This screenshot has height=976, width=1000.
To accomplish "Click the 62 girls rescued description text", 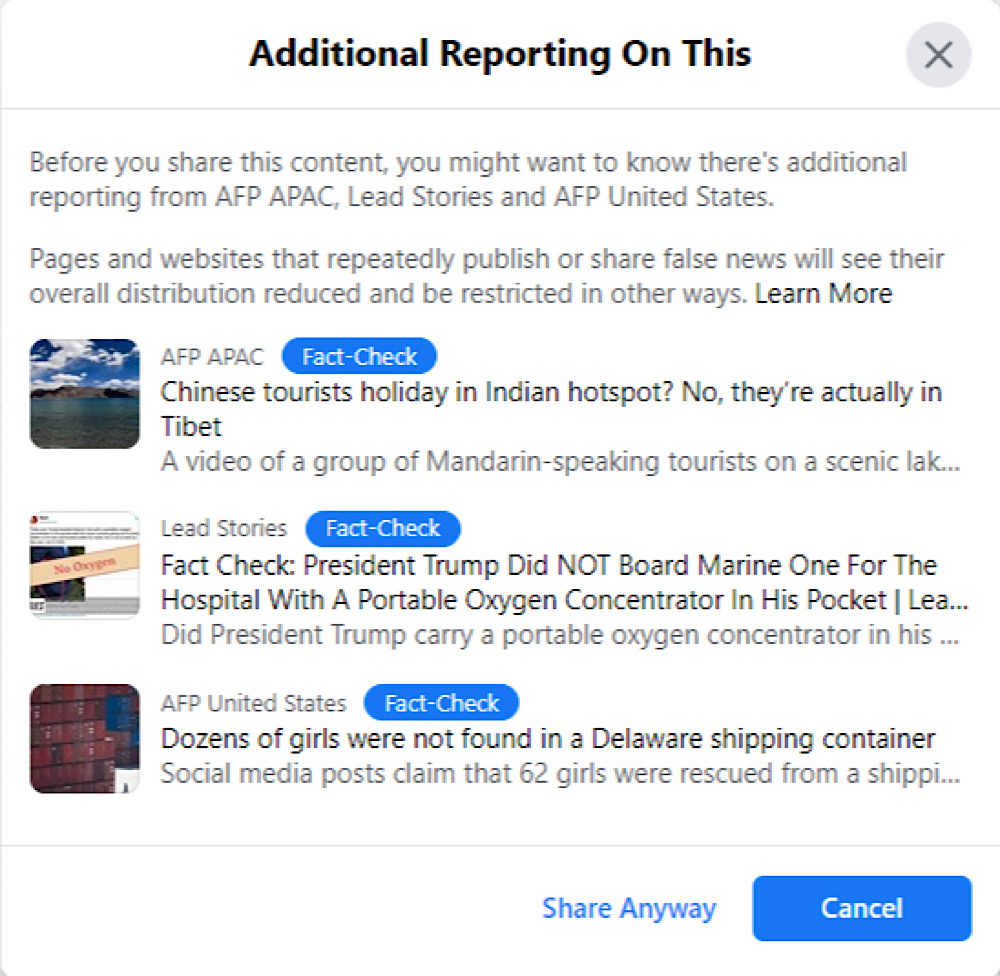I will pyautogui.click(x=561, y=774).
